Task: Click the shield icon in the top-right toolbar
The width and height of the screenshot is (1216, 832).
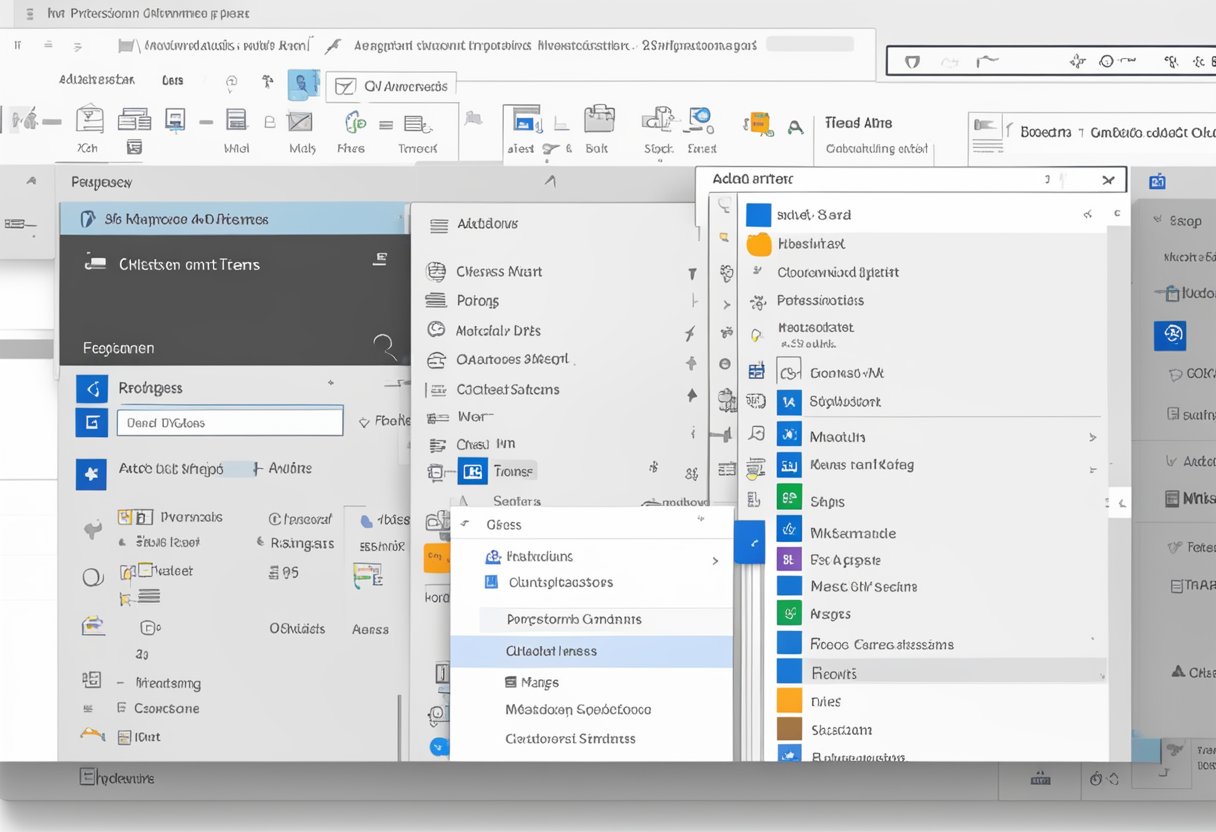Action: click(911, 60)
